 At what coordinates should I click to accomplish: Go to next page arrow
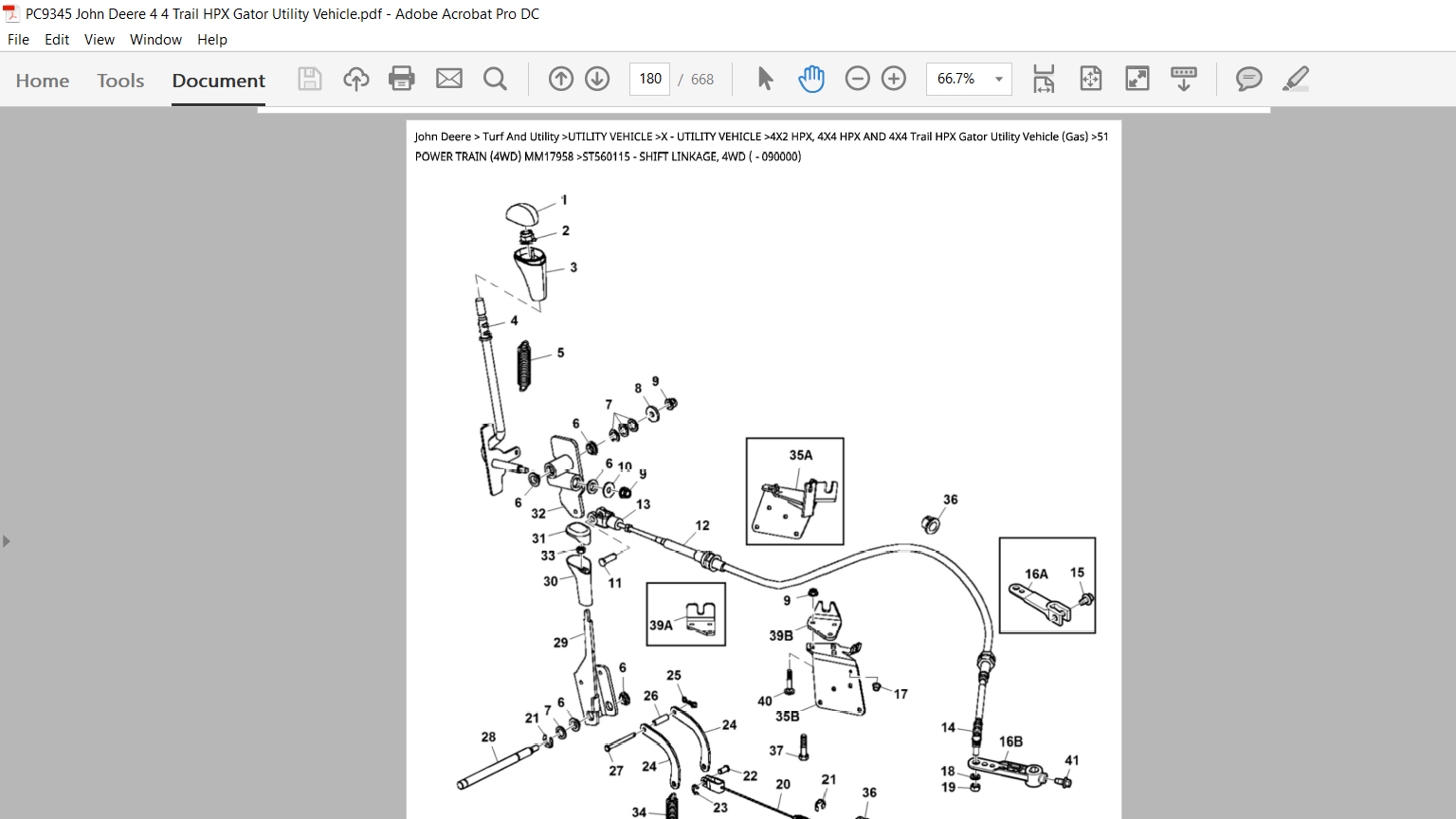(x=597, y=79)
